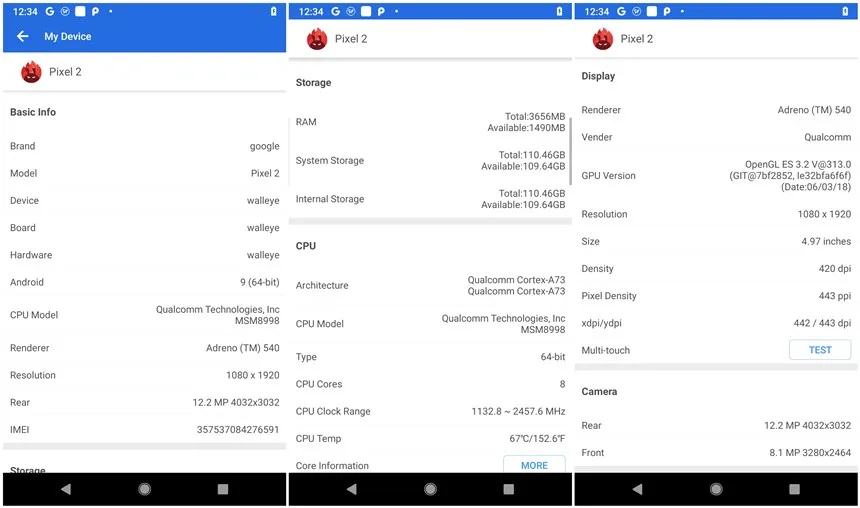Tap the CPU Temp 67°C/152.6°F value
Viewport: 860px width, 508px height.
point(537,438)
